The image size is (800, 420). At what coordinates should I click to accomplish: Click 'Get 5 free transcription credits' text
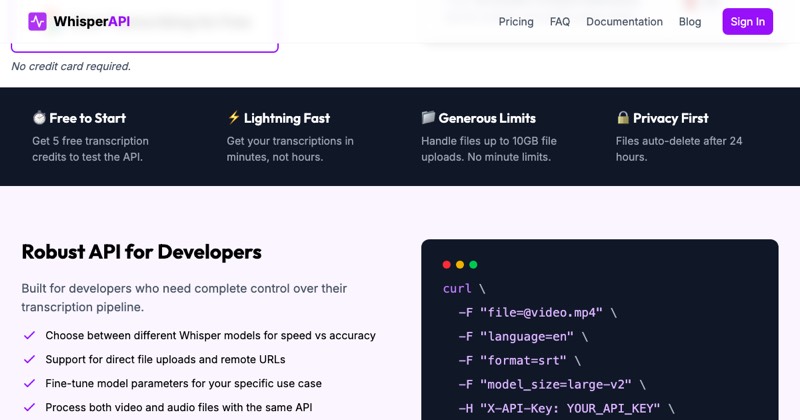90,149
